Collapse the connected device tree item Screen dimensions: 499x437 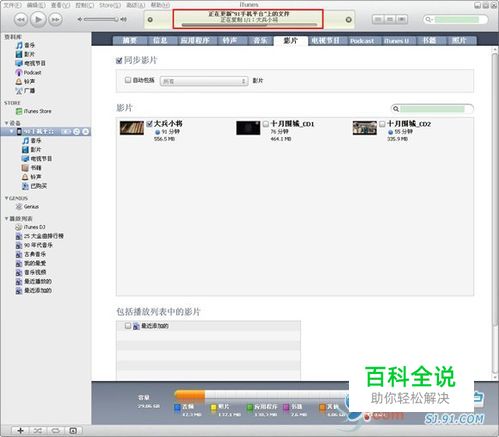(12, 132)
